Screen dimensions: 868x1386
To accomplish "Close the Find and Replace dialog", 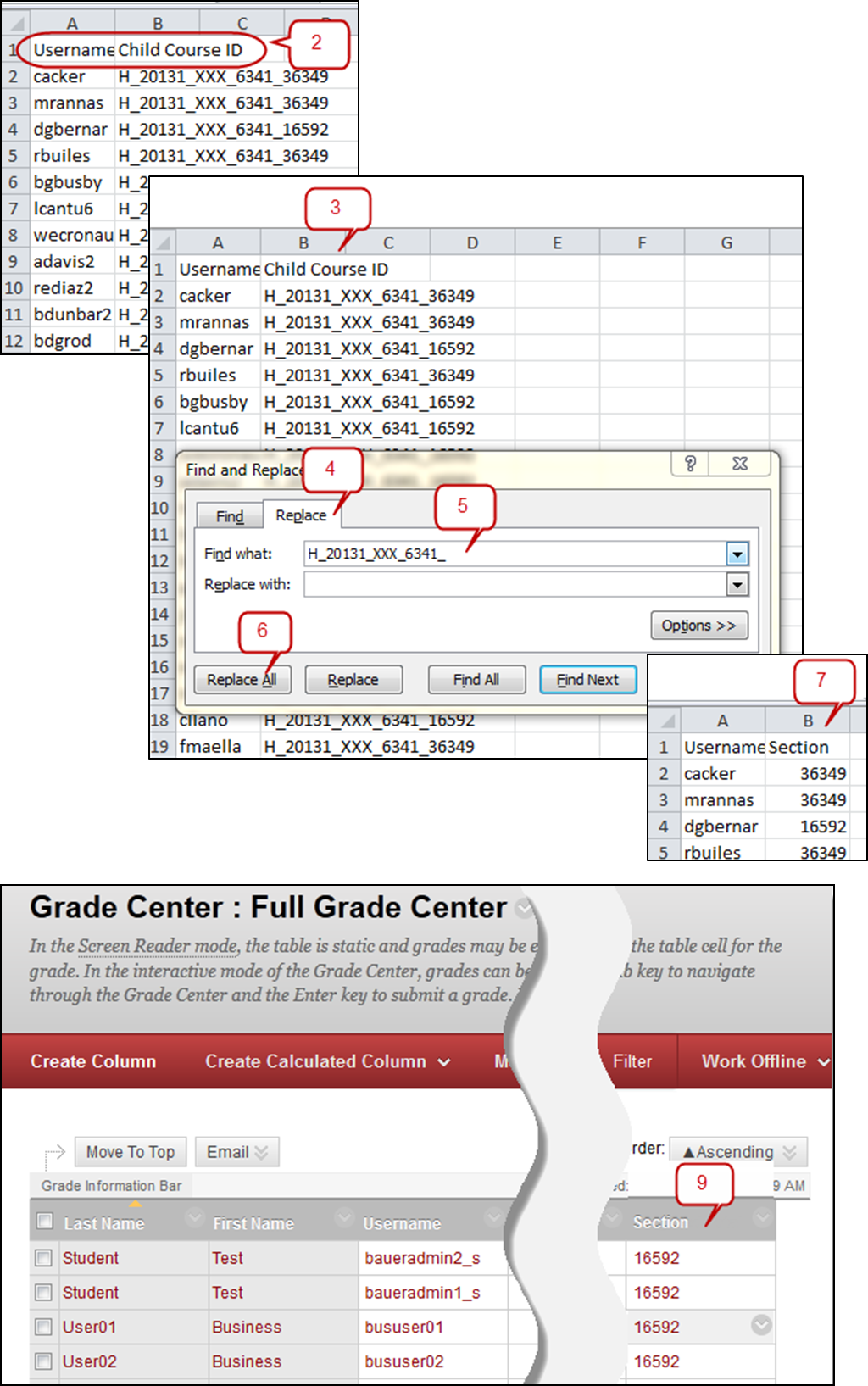I will click(740, 464).
